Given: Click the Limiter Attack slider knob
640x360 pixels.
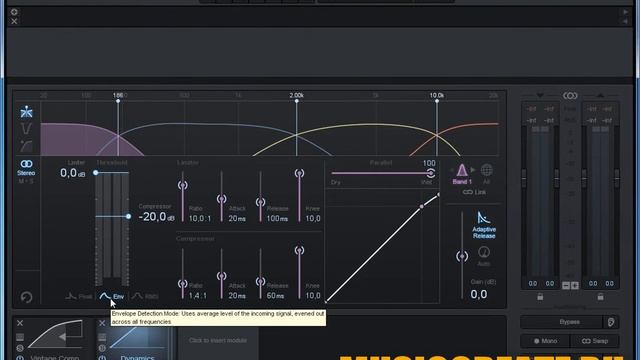Looking at the screenshot, I should 222,199.
